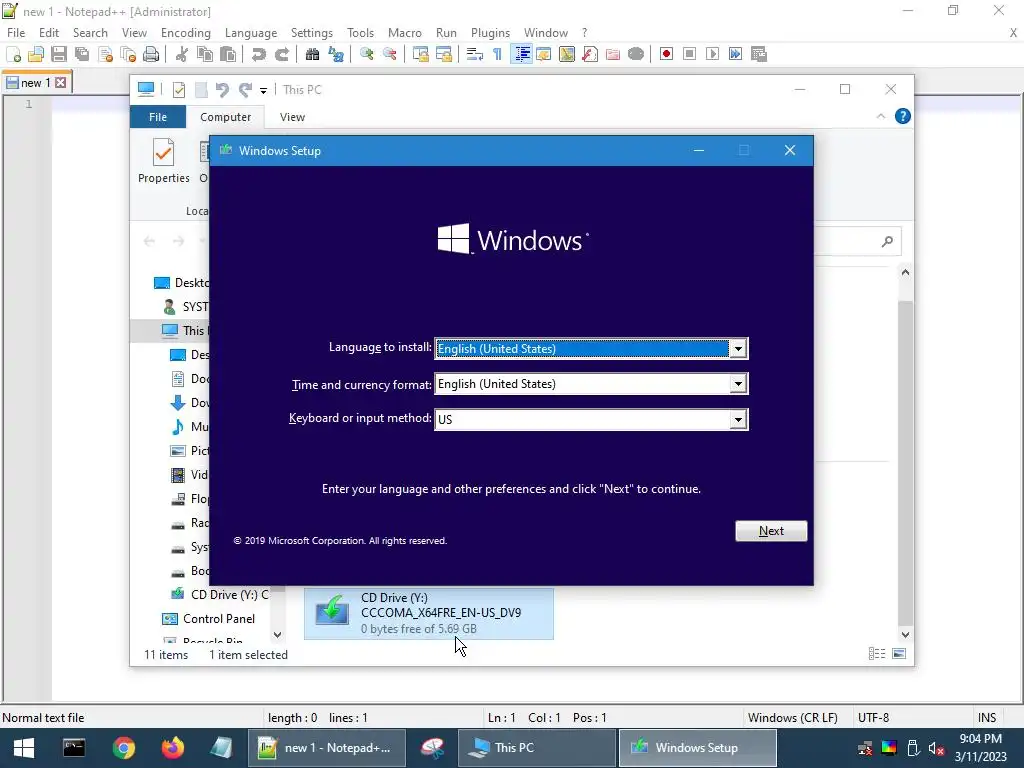
Task: Switch to the Computer ribbon tab
Action: pyautogui.click(x=225, y=117)
